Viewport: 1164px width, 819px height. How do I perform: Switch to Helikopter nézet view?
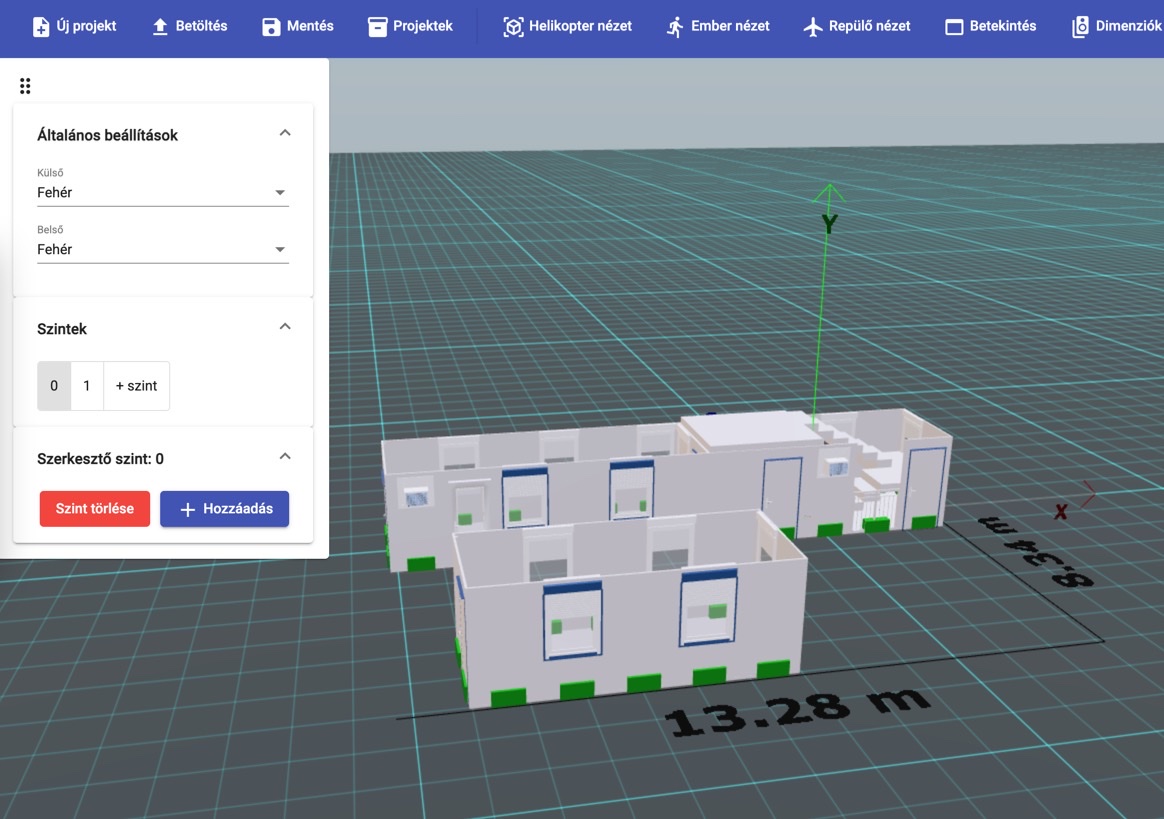tap(568, 27)
